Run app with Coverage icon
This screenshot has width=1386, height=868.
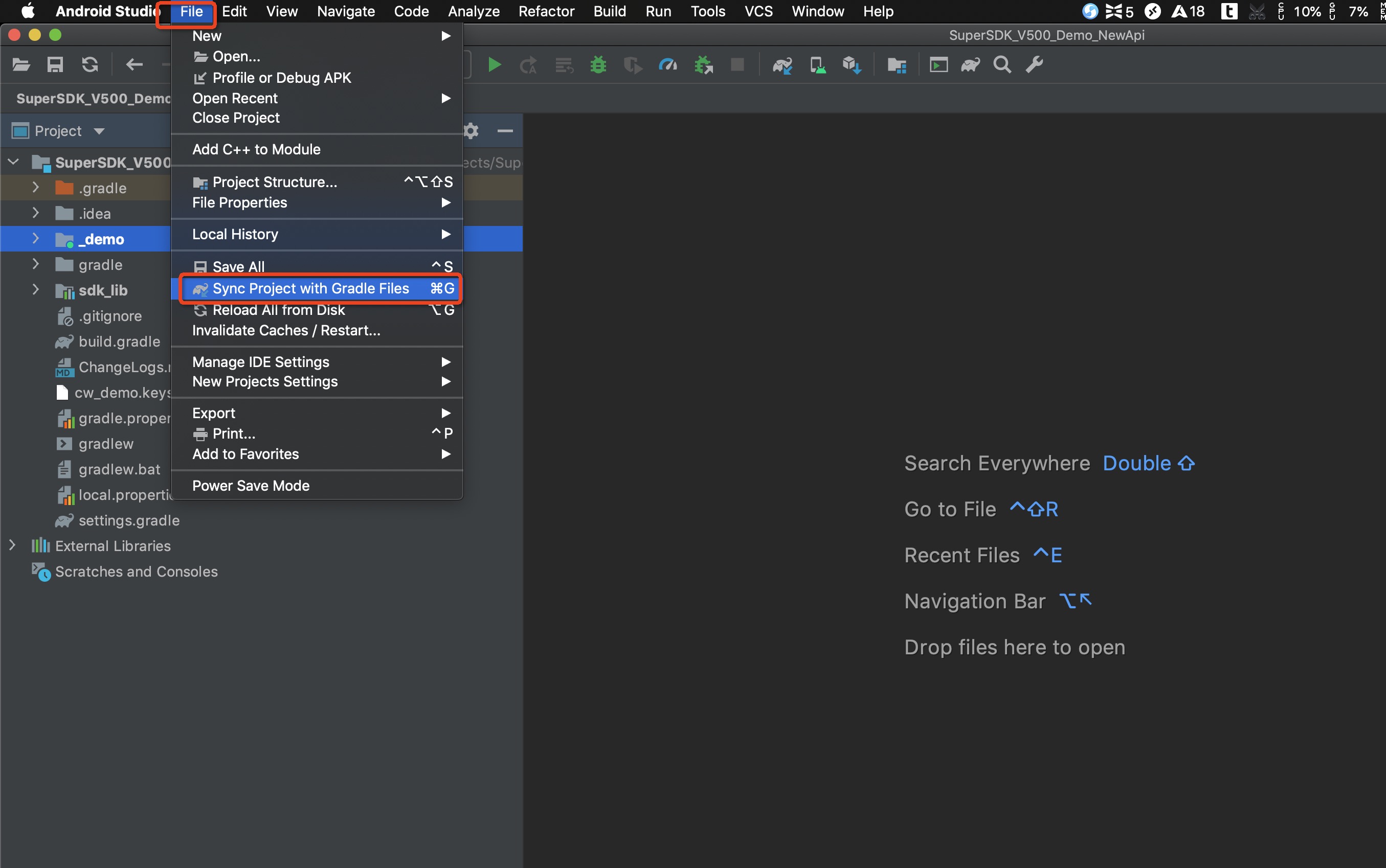pos(633,65)
